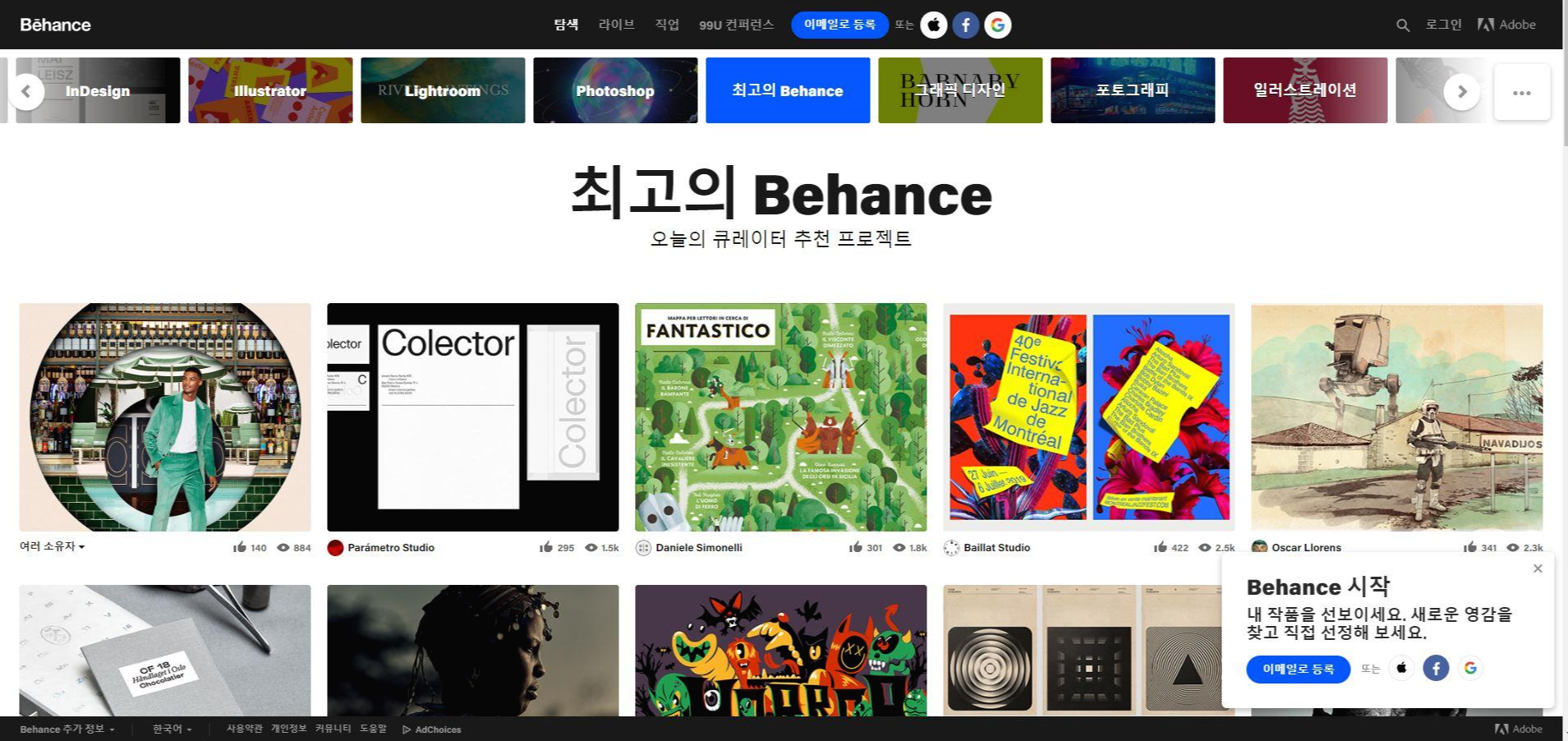Click 이메일로 등록 in the popup
Viewport: 1568px width, 741px height.
[1299, 670]
